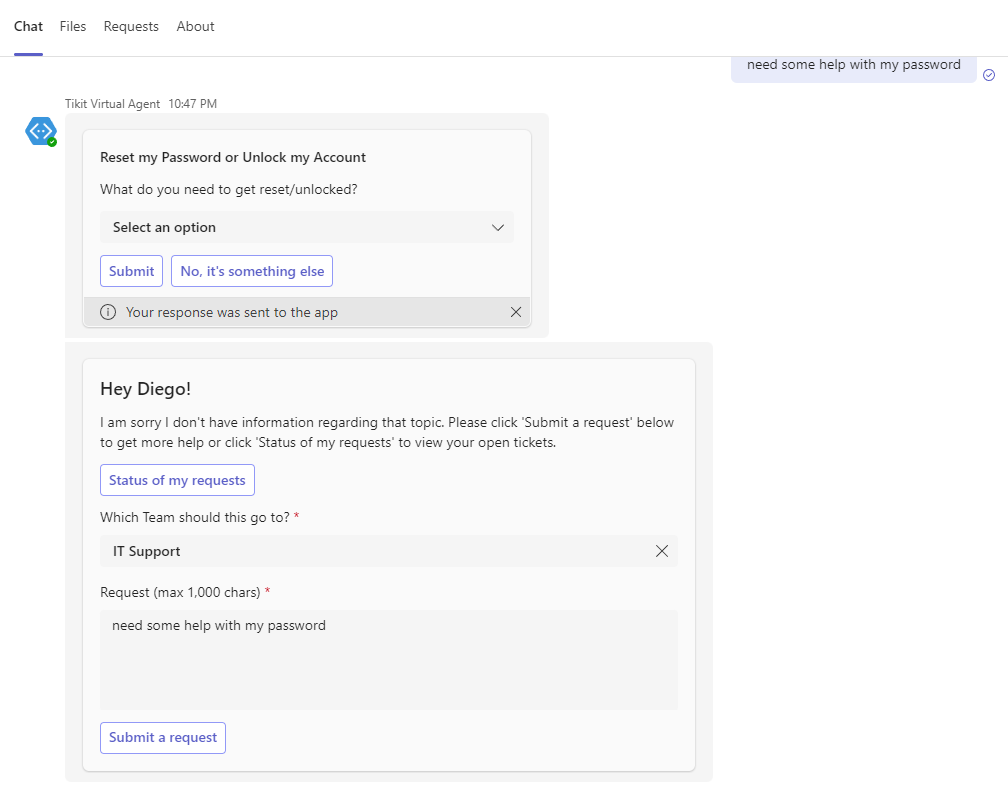Click the Tikit Virtual Agent avatar icon
Viewport: 1008px width, 806px height.
point(40,131)
